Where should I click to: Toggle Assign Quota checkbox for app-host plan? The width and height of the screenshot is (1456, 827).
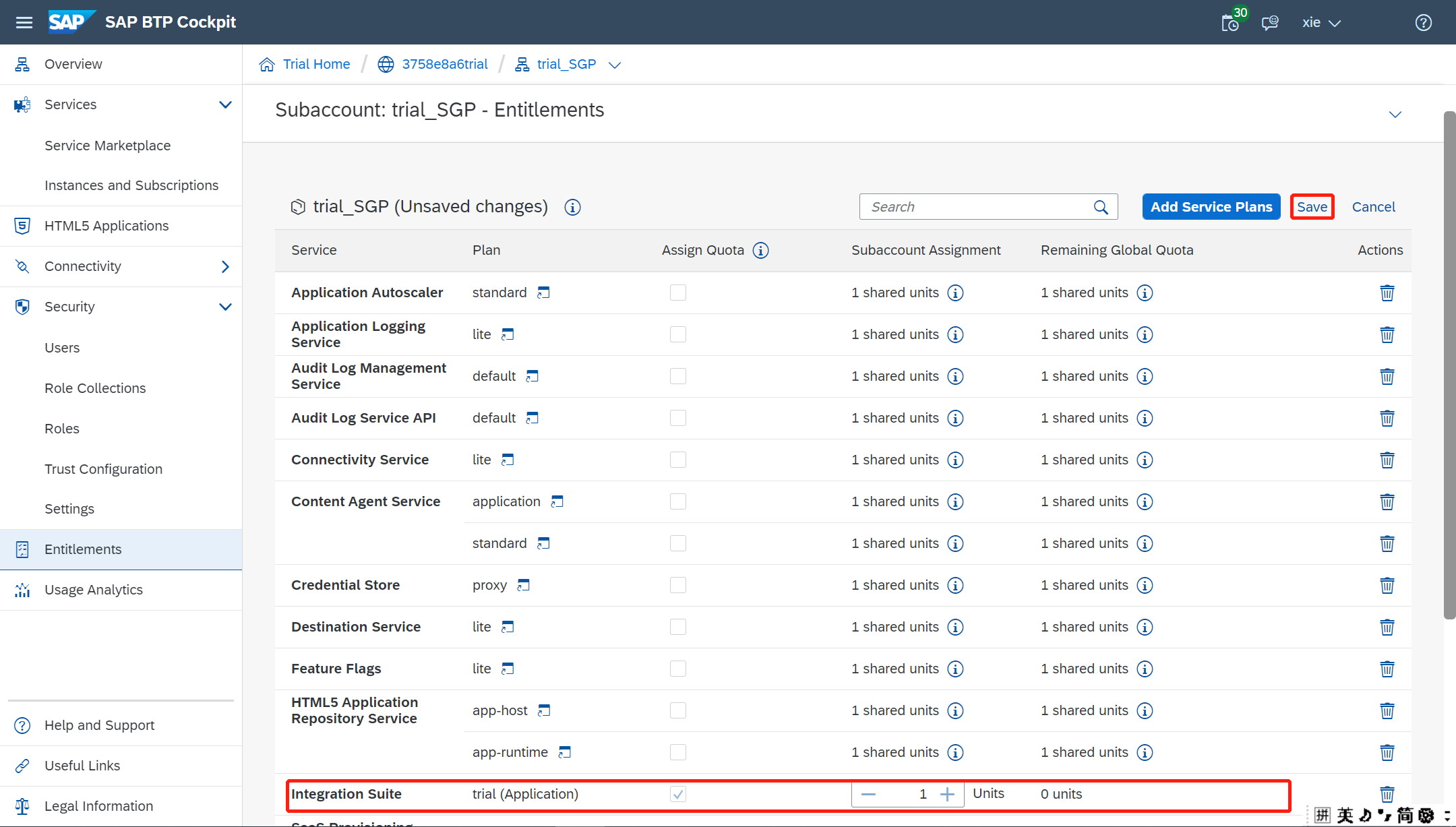tap(678, 710)
